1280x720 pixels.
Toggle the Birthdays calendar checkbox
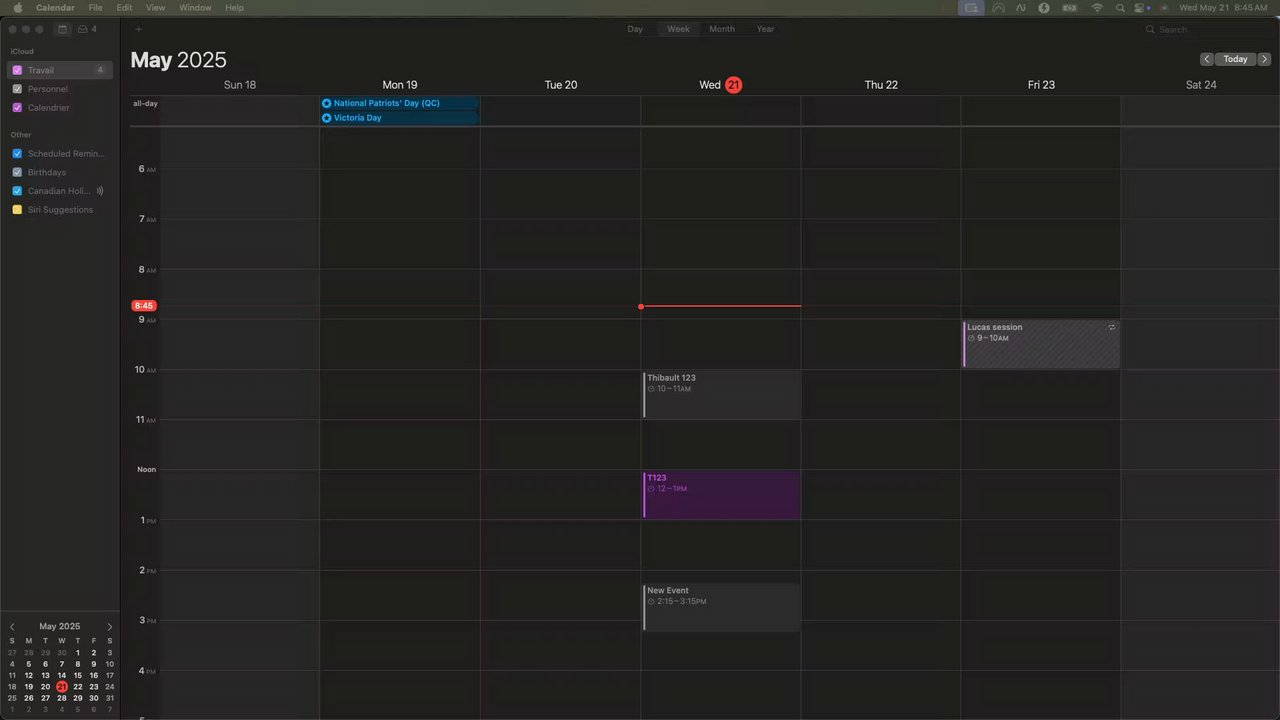[x=17, y=172]
